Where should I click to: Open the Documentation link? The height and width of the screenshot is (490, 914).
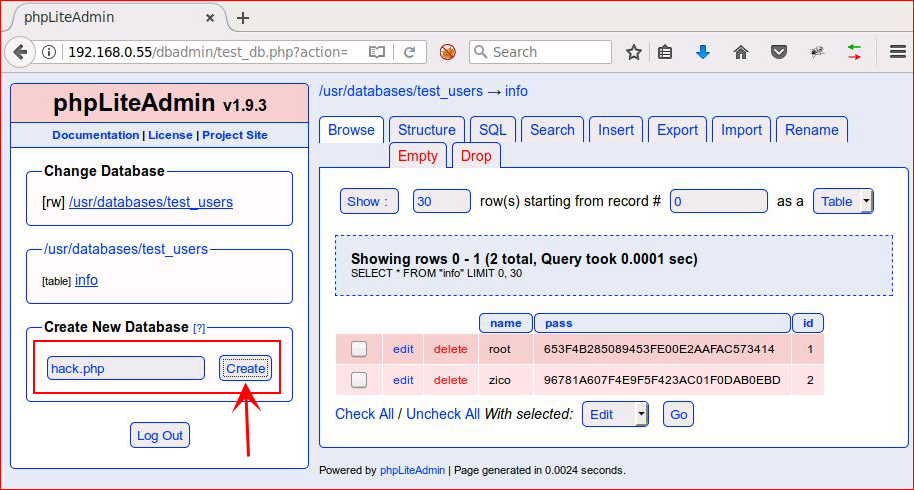pos(96,135)
